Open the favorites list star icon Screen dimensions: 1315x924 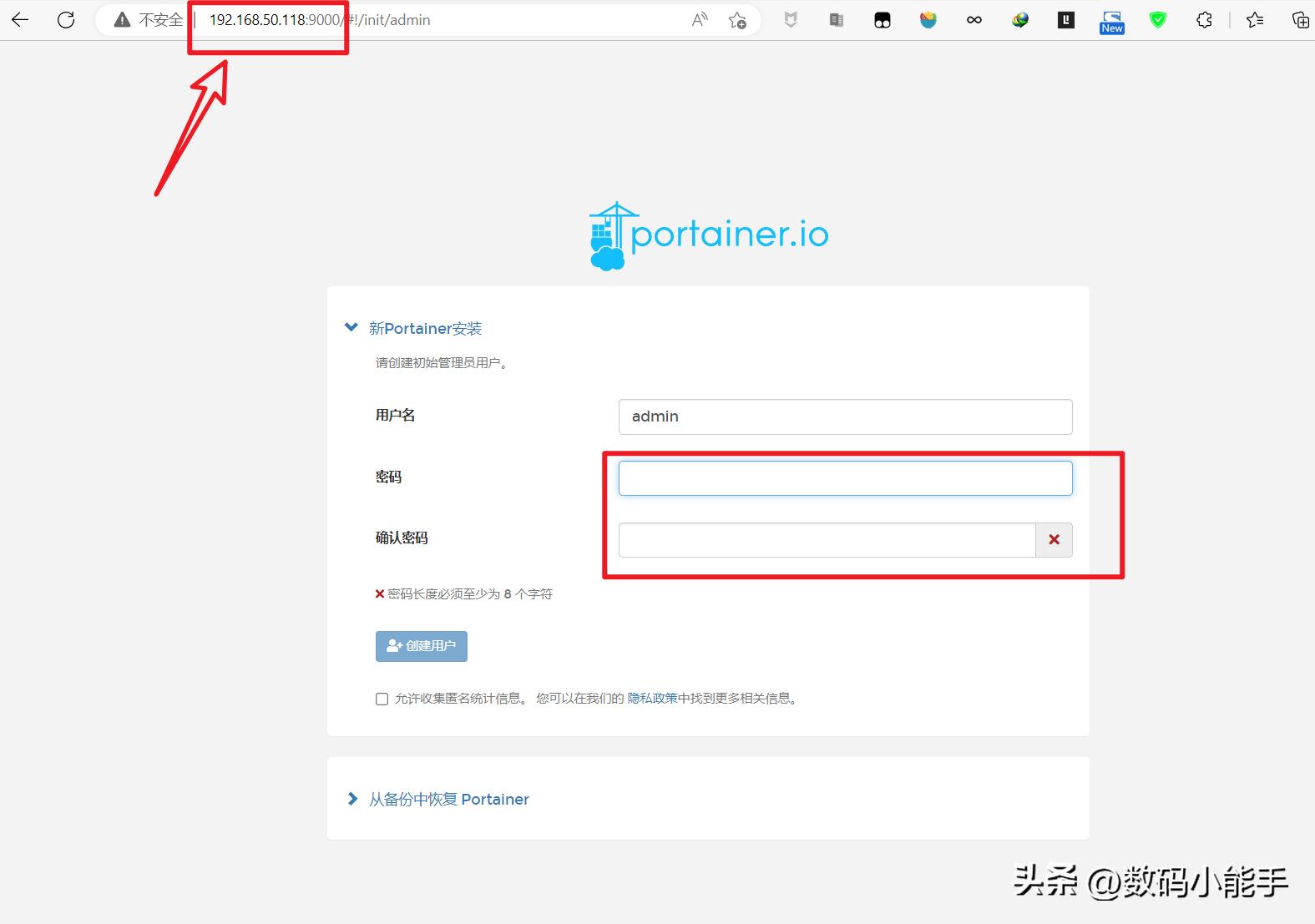pos(1255,20)
